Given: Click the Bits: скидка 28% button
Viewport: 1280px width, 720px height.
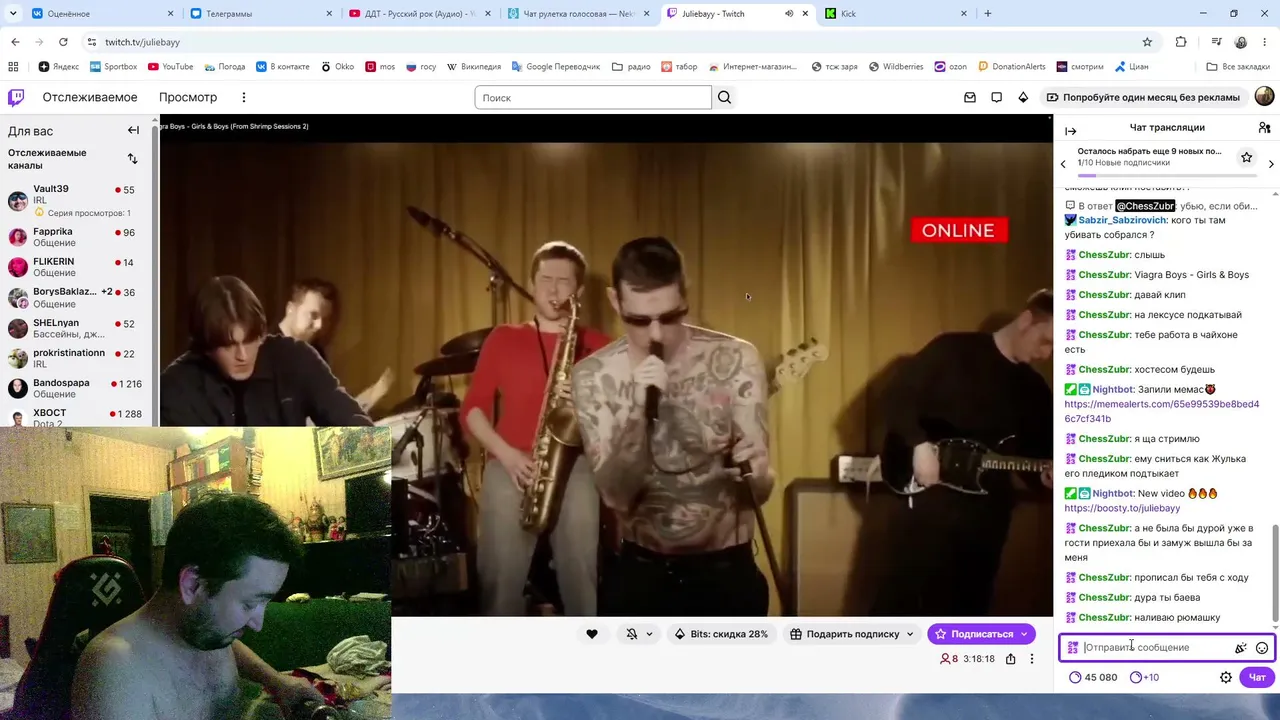Looking at the screenshot, I should pos(721,634).
